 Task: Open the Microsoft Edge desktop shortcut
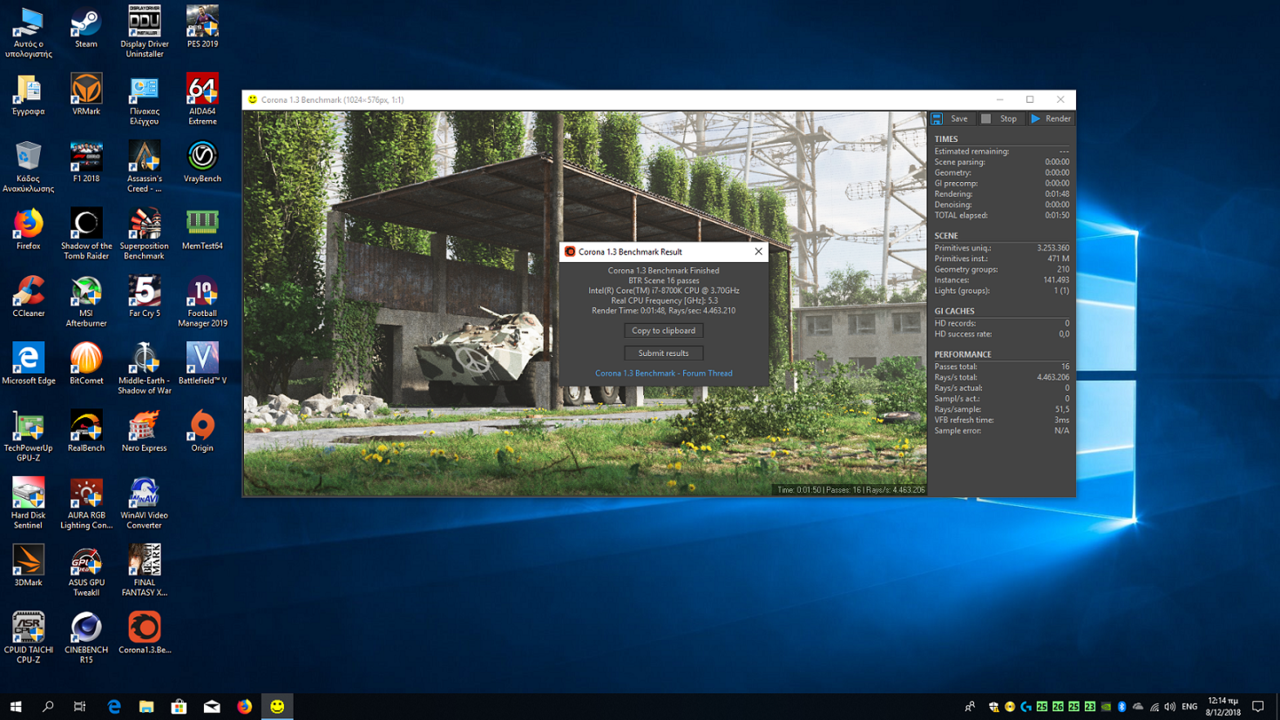[x=28, y=363]
